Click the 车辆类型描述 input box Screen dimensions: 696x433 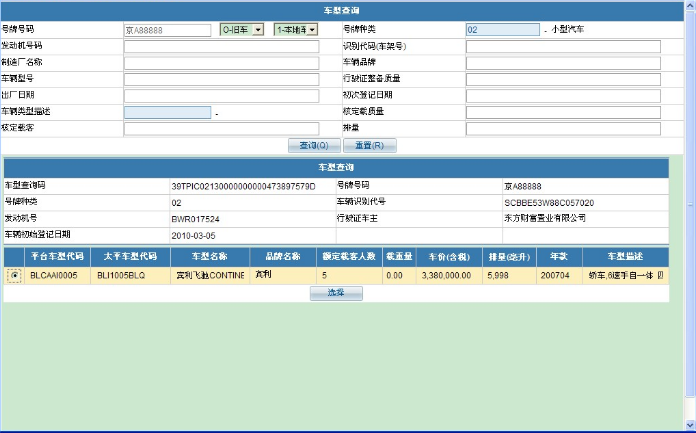pos(167,112)
